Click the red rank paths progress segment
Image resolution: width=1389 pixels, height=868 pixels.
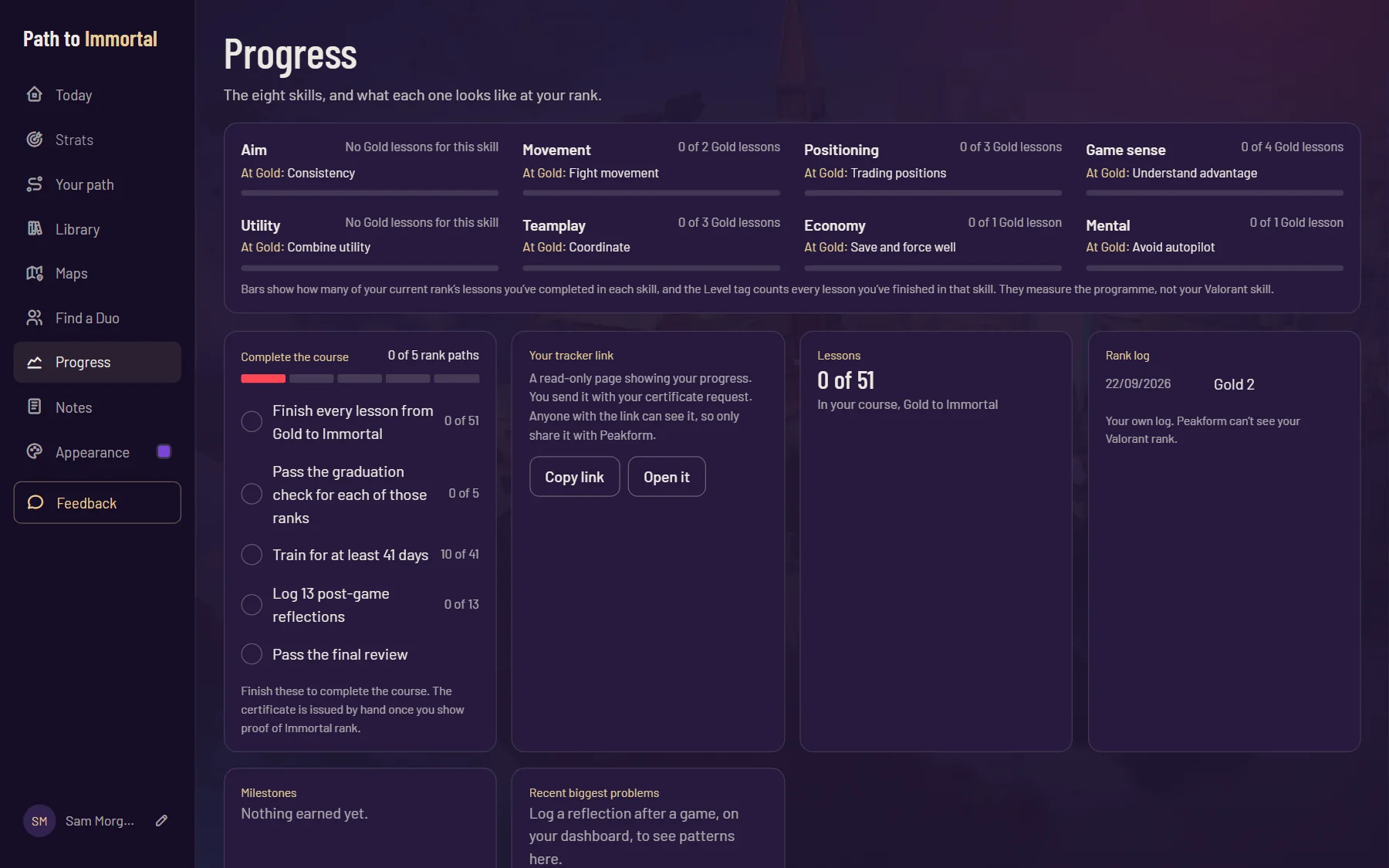click(263, 379)
